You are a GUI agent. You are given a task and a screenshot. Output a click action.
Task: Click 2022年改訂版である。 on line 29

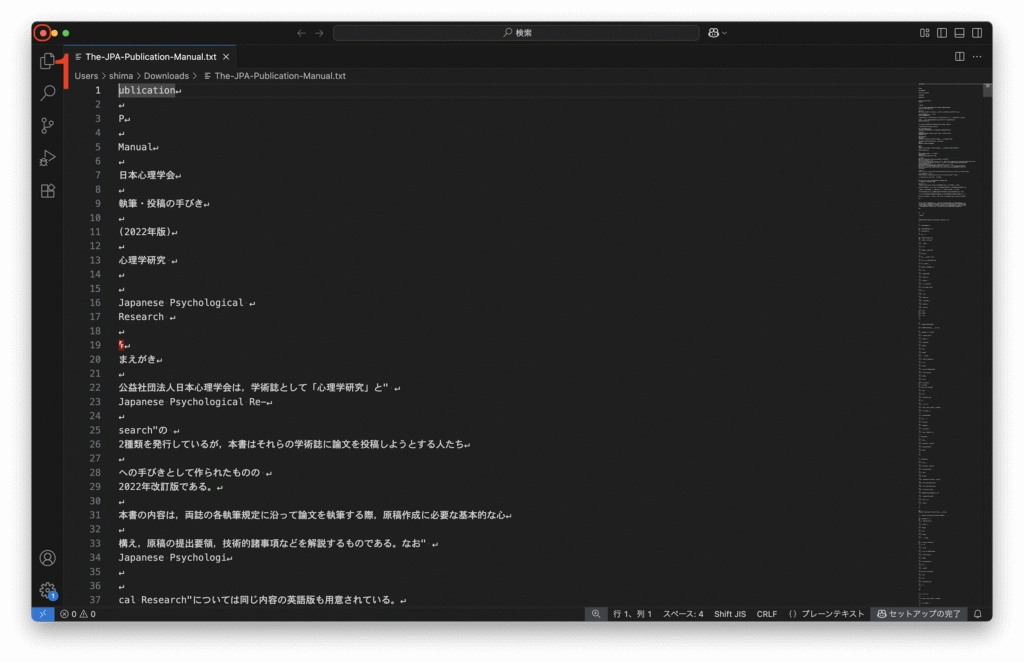pyautogui.click(x=167, y=487)
